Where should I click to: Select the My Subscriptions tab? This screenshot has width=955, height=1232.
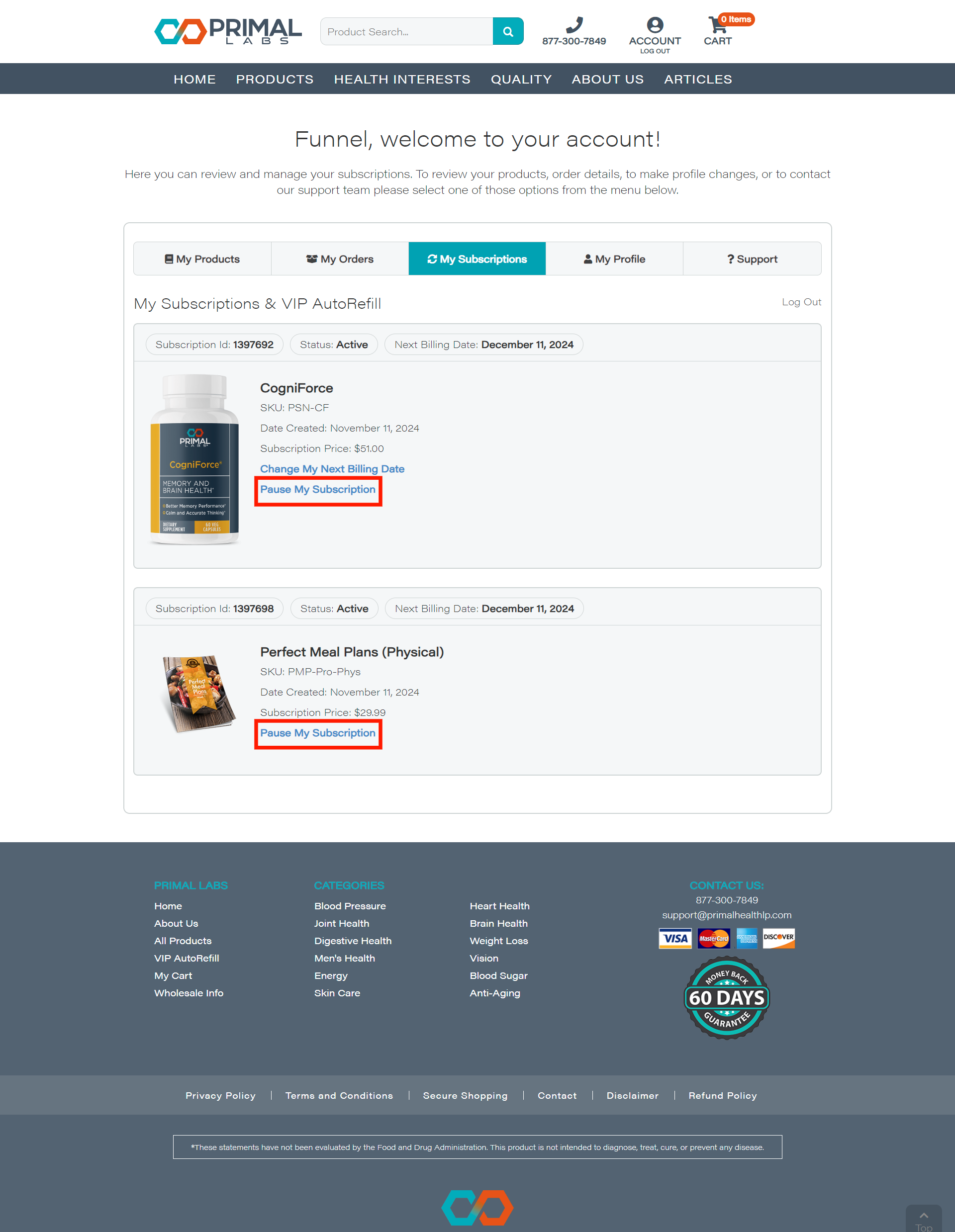[x=477, y=259]
